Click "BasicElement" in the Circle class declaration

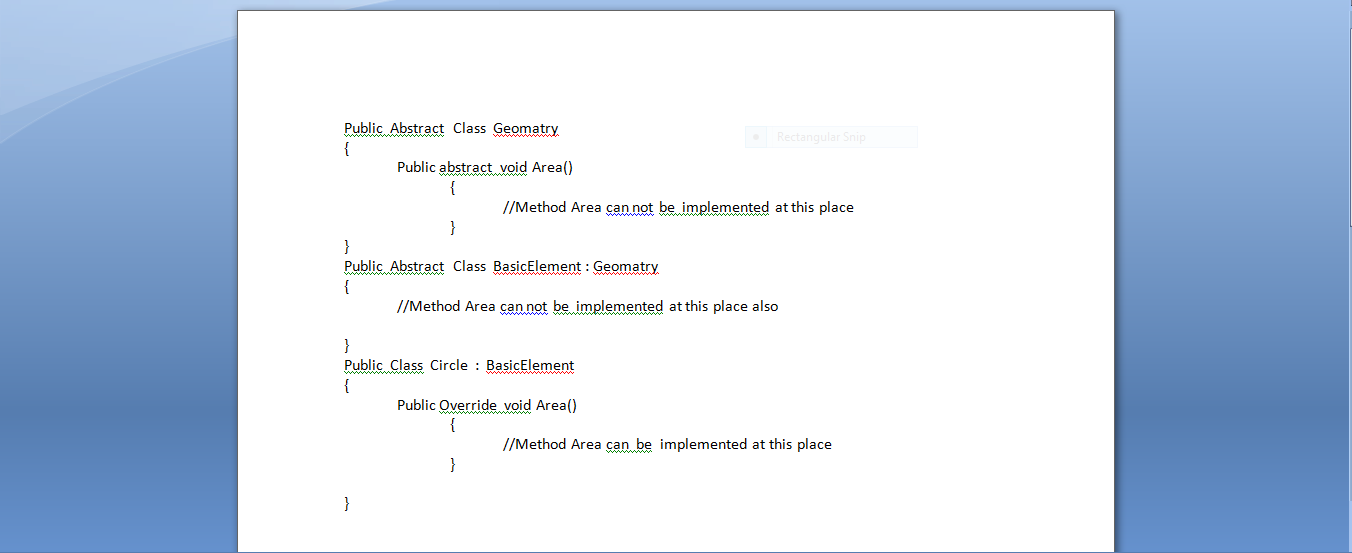530,365
